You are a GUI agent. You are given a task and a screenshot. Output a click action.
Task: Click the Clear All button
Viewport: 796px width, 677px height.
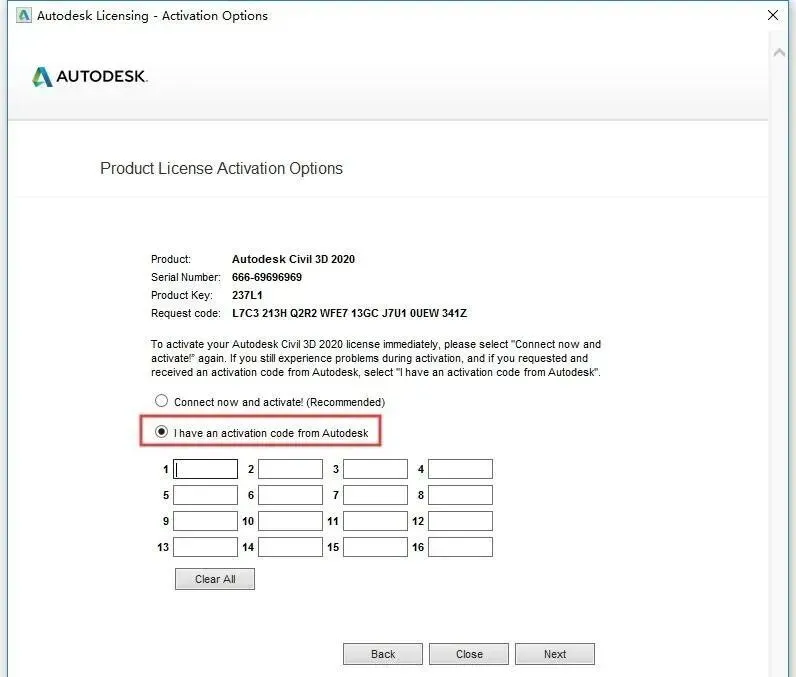coord(215,579)
